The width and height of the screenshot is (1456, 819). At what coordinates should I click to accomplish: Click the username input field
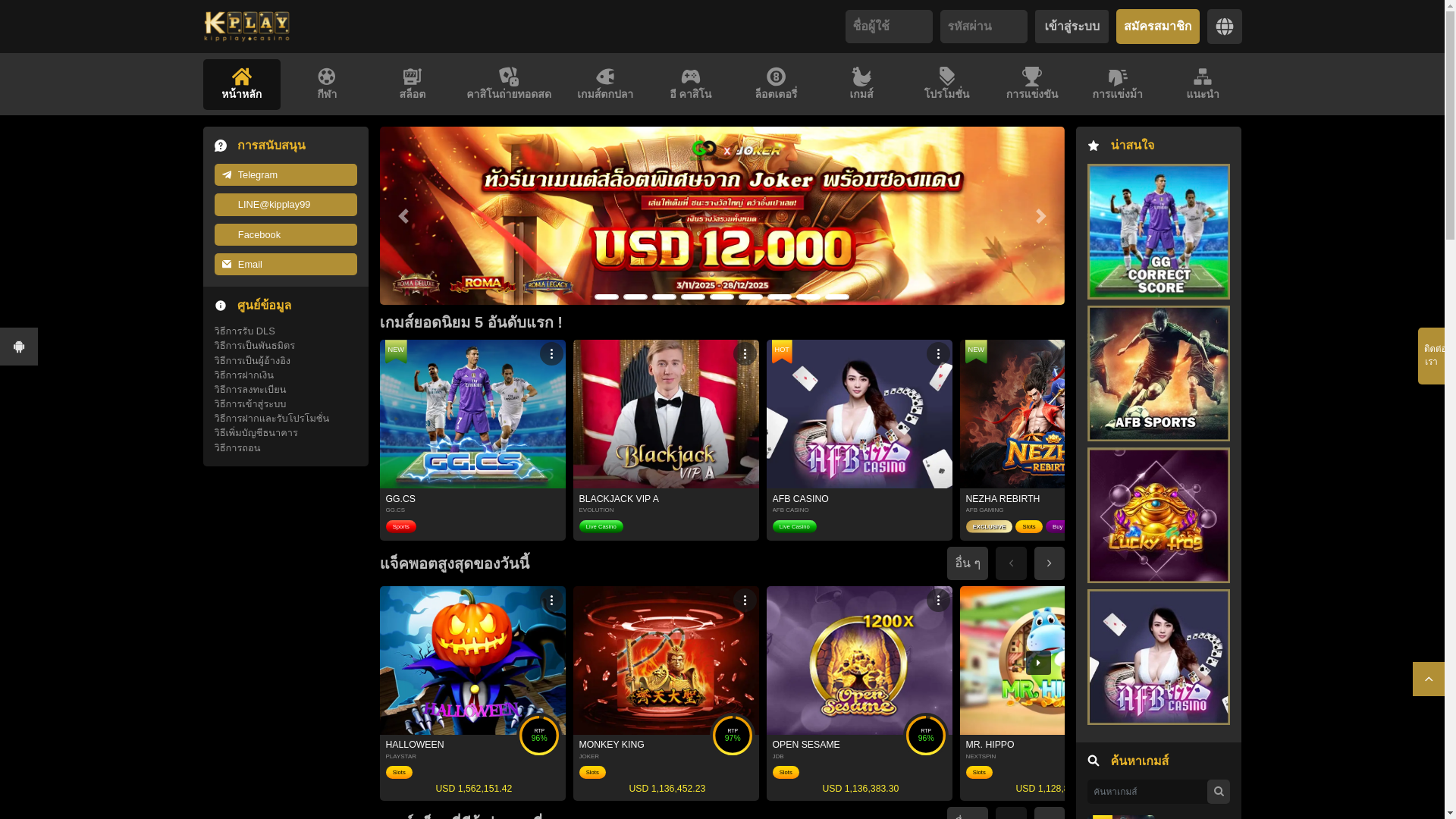tap(889, 27)
